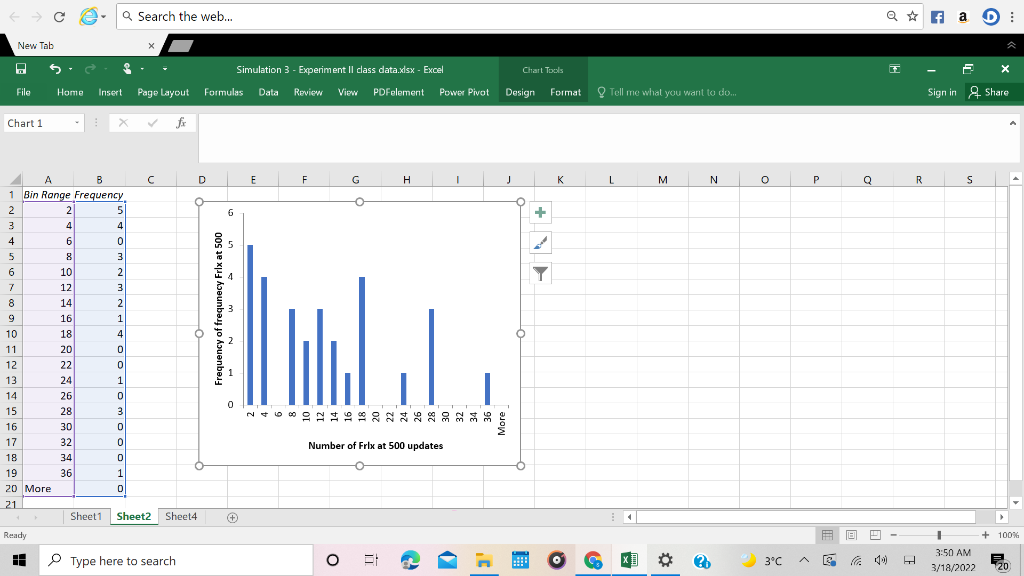The height and width of the screenshot is (576, 1024).
Task: Open Customize Quick Access Toolbar dropdown
Action: pos(165,69)
